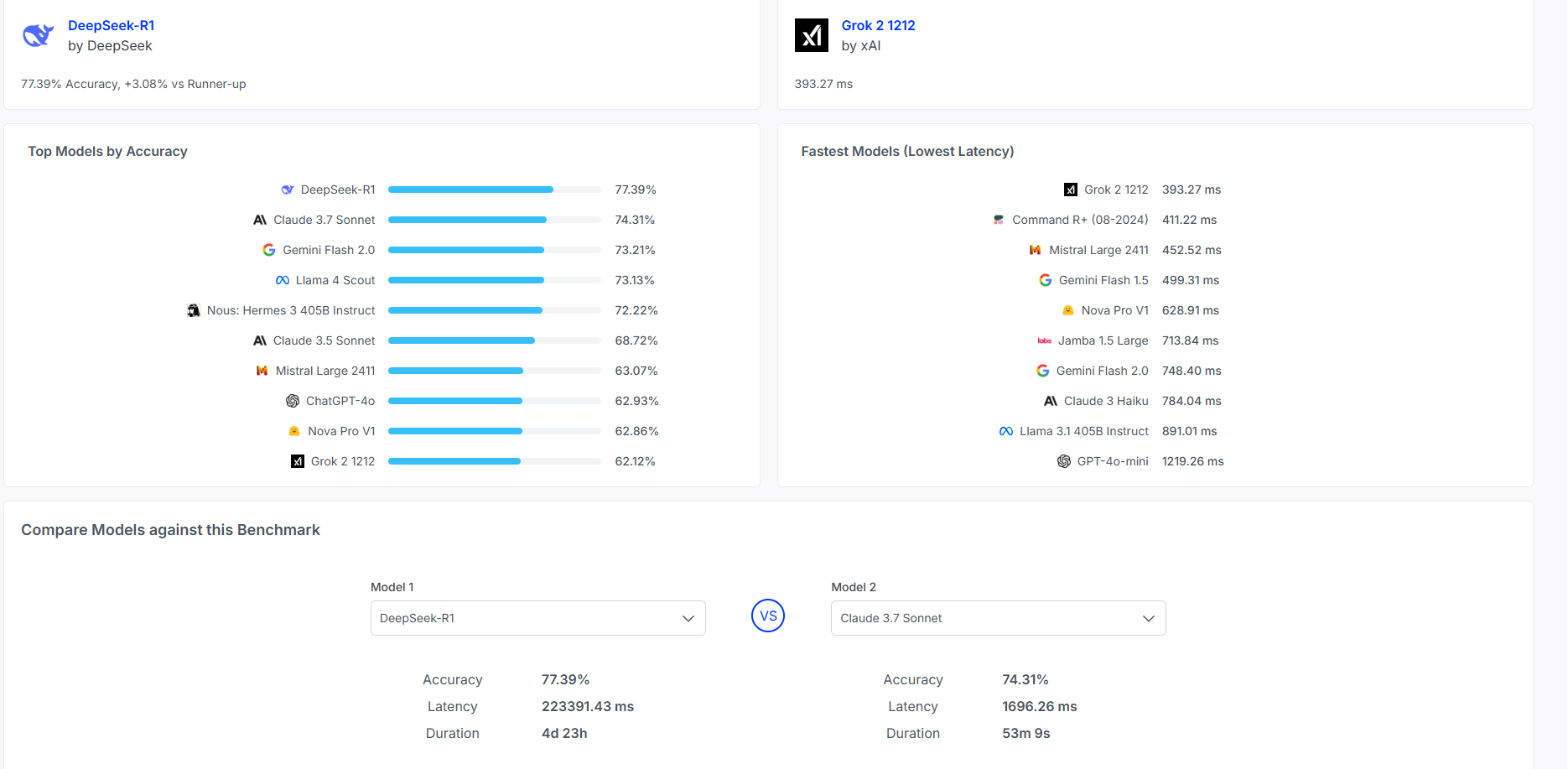Screen dimensions: 1568x769
Task: Select the Claude 3.7 Sonnet name in accuracy list
Action: 325,220
